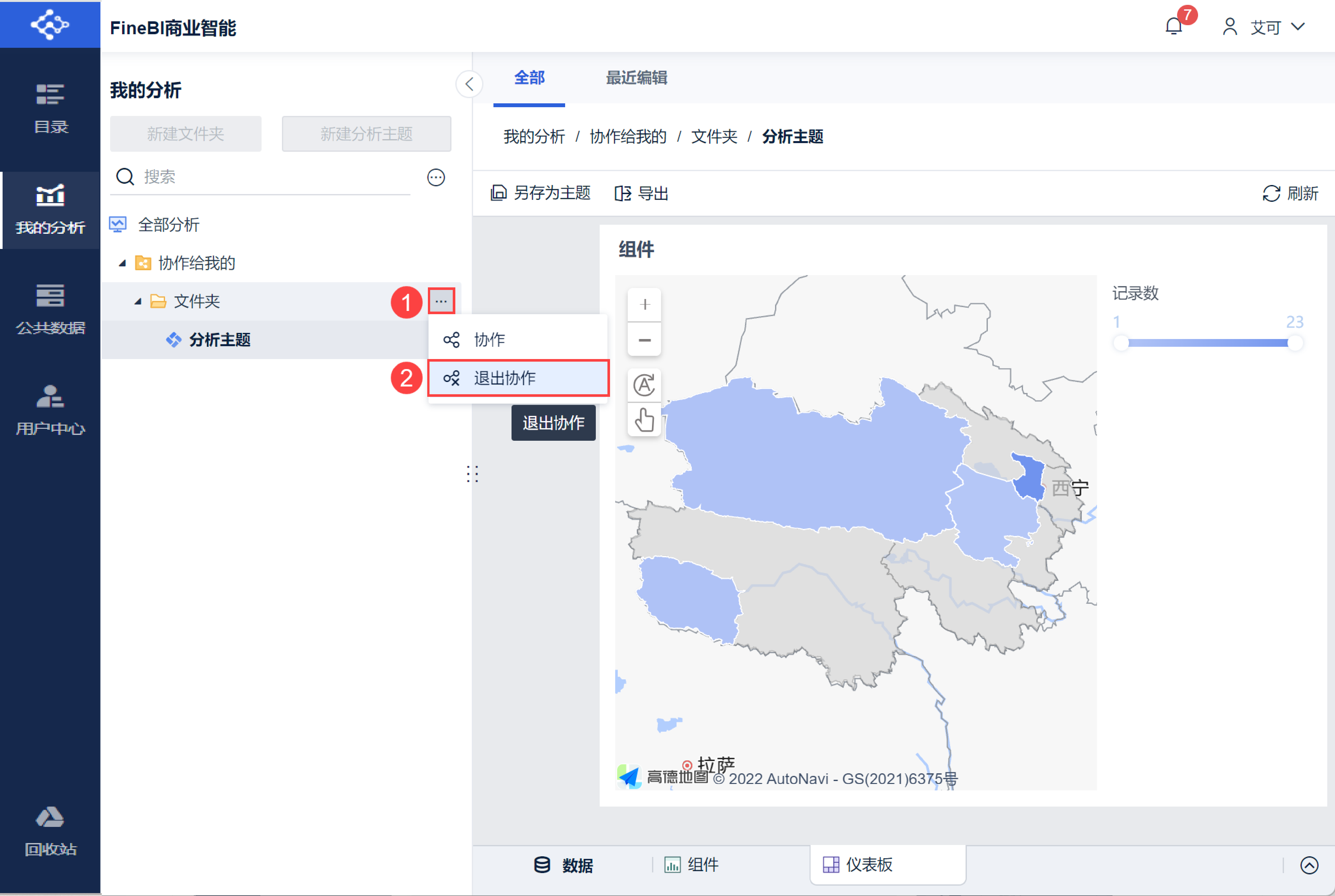
Task: Click the 刷新 refresh button
Action: click(1290, 193)
